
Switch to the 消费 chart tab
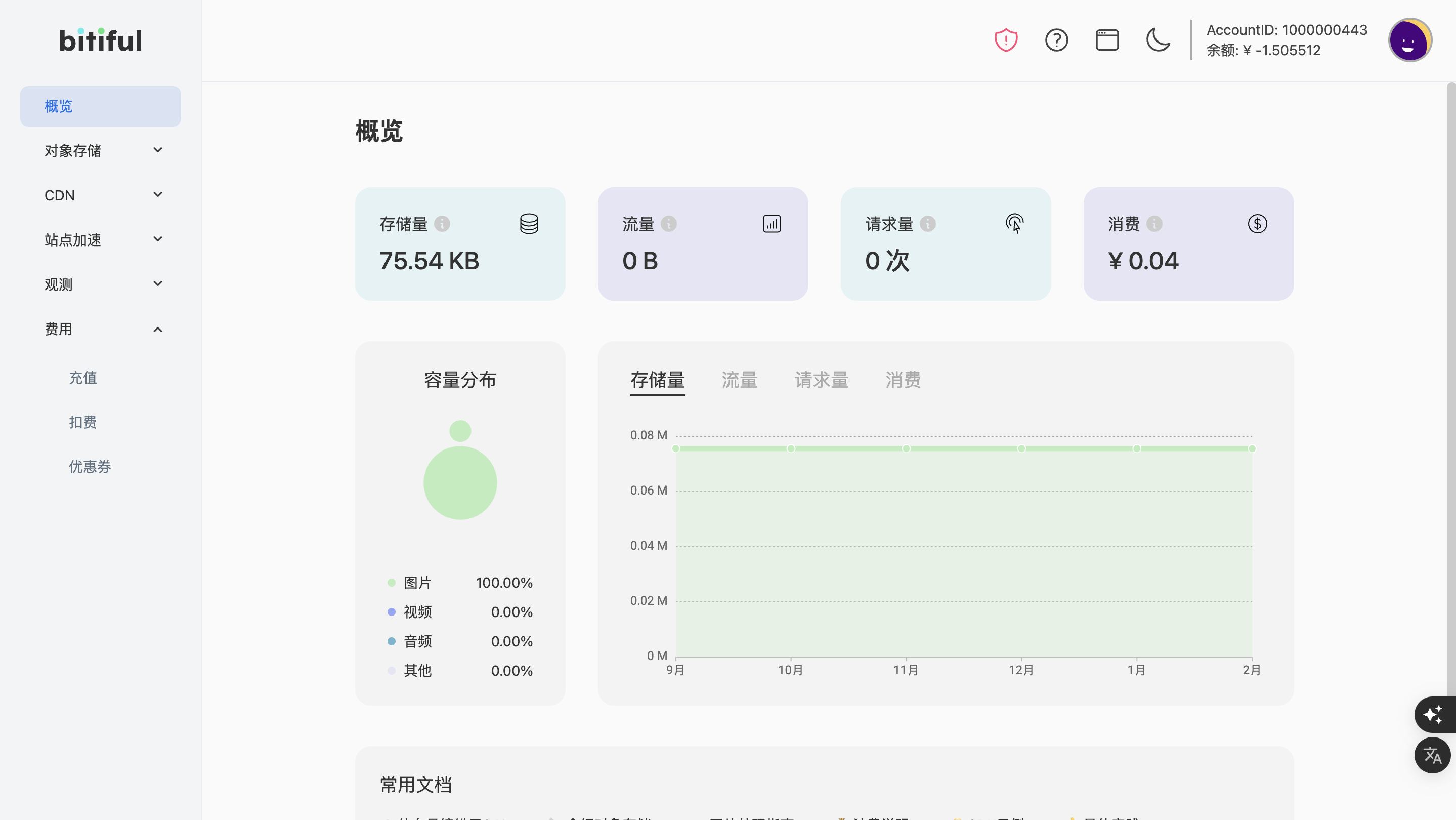point(903,380)
